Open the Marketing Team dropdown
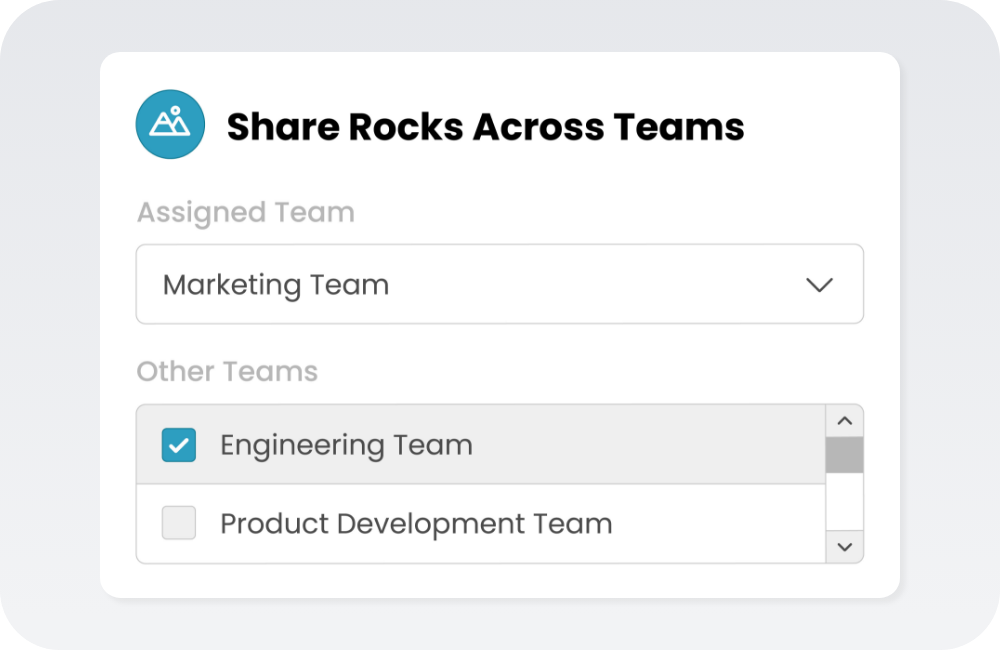Image resolution: width=1000 pixels, height=650 pixels. point(499,285)
